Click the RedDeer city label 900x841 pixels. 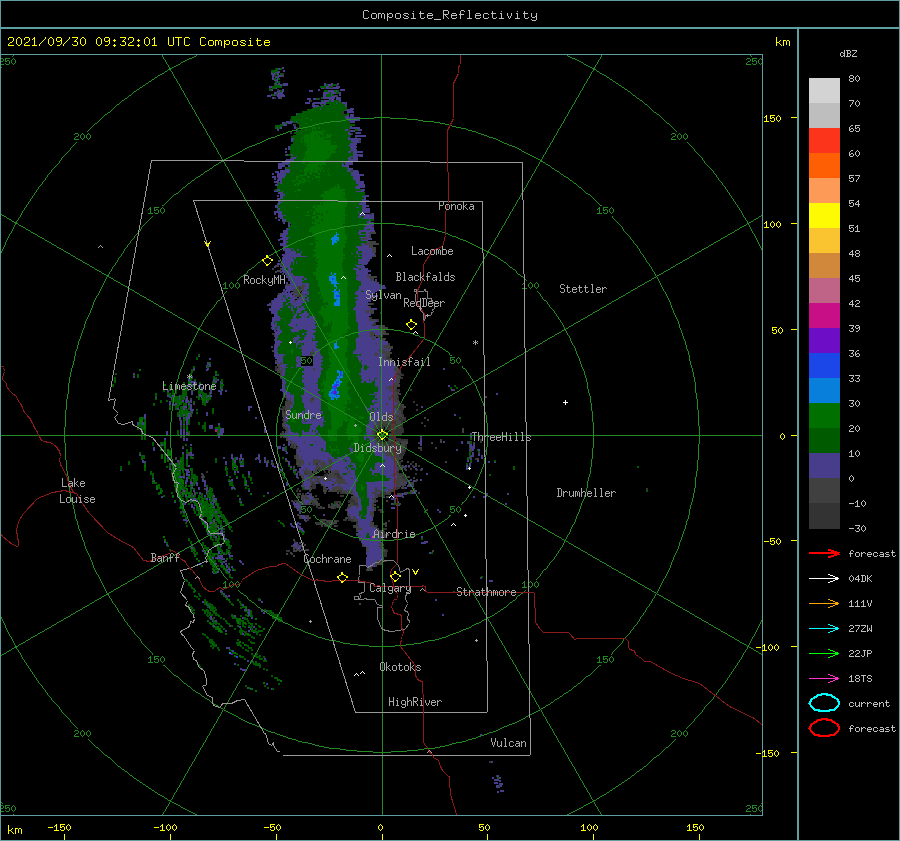424,303
